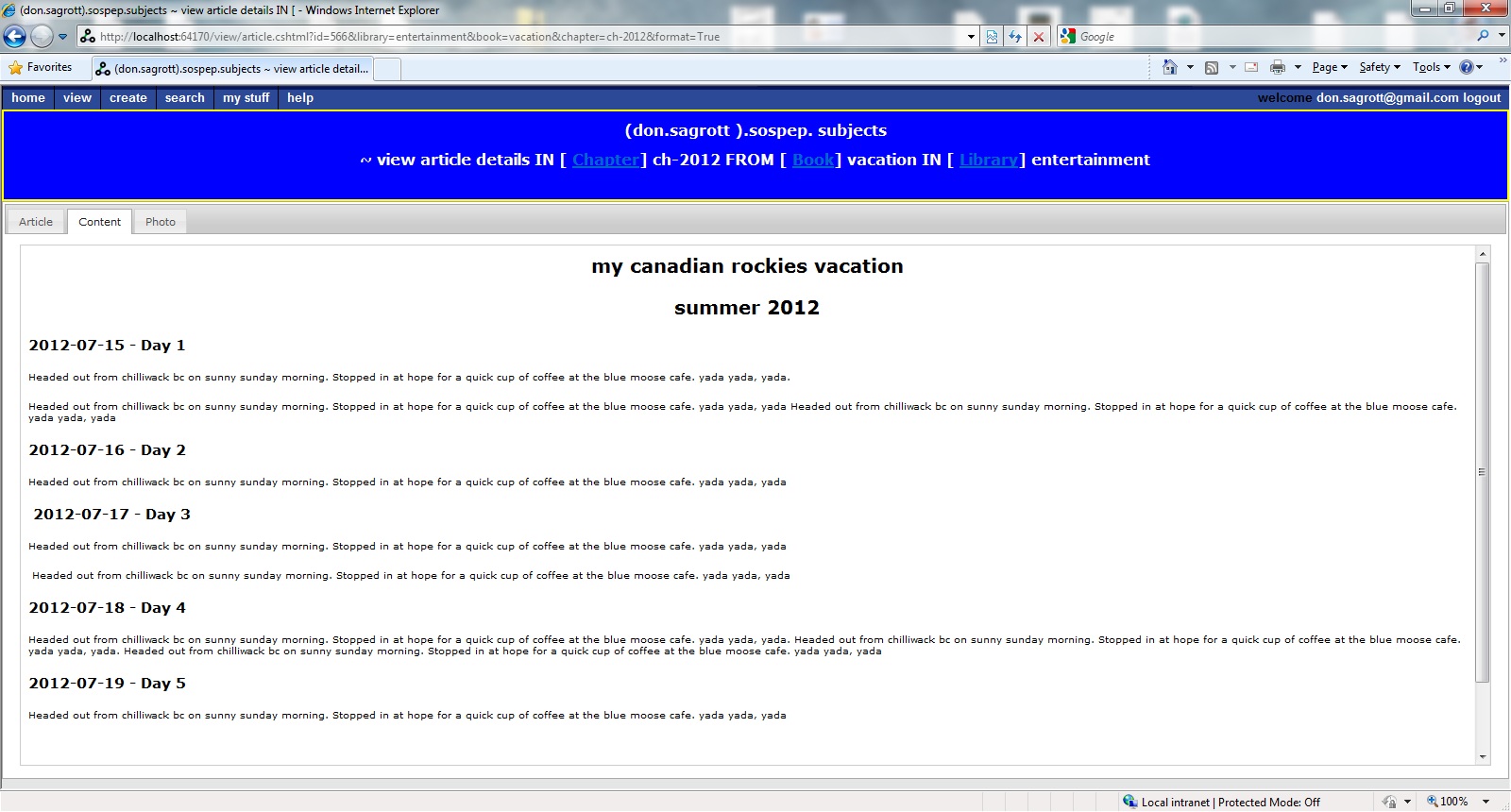Open the Safety menu
The width and height of the screenshot is (1511, 812).
click(1380, 67)
